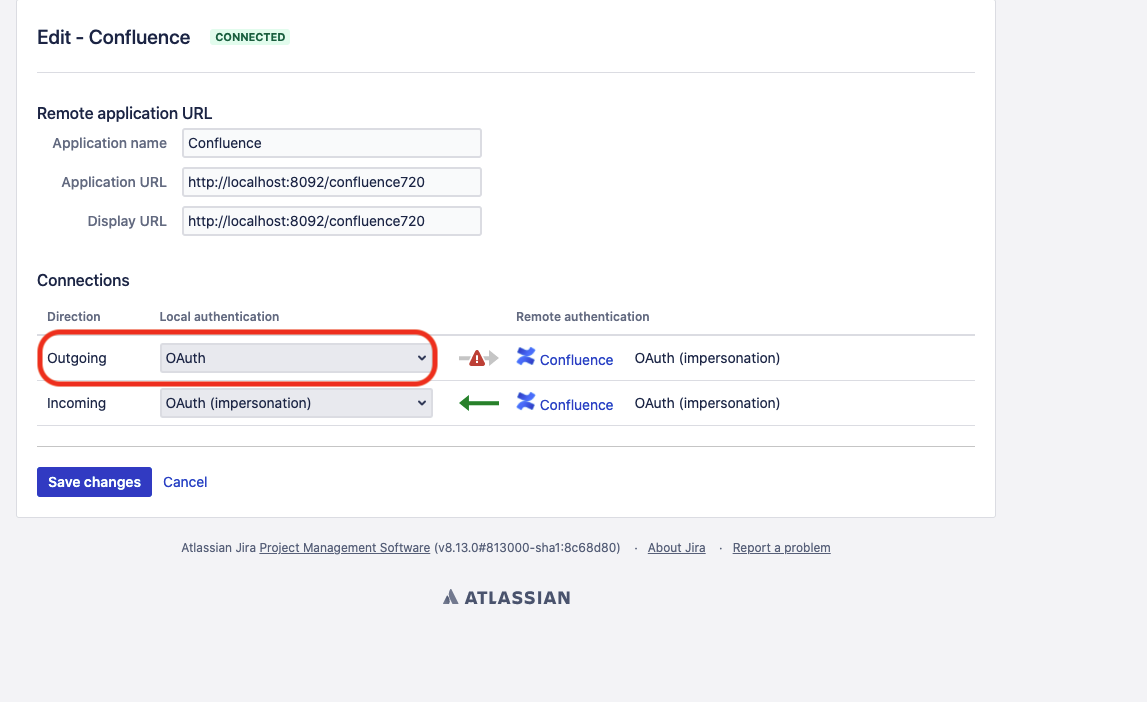Open the Project Management Software link
The height and width of the screenshot is (702, 1147).
[x=345, y=548]
